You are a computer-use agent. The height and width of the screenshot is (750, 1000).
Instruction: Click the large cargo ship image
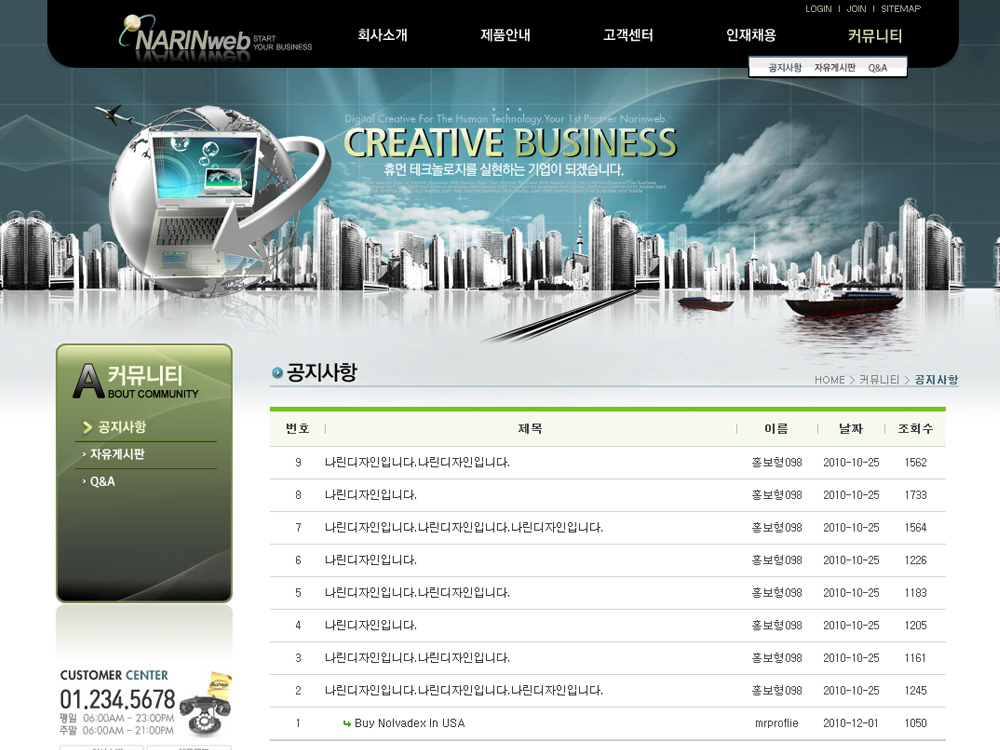[835, 305]
